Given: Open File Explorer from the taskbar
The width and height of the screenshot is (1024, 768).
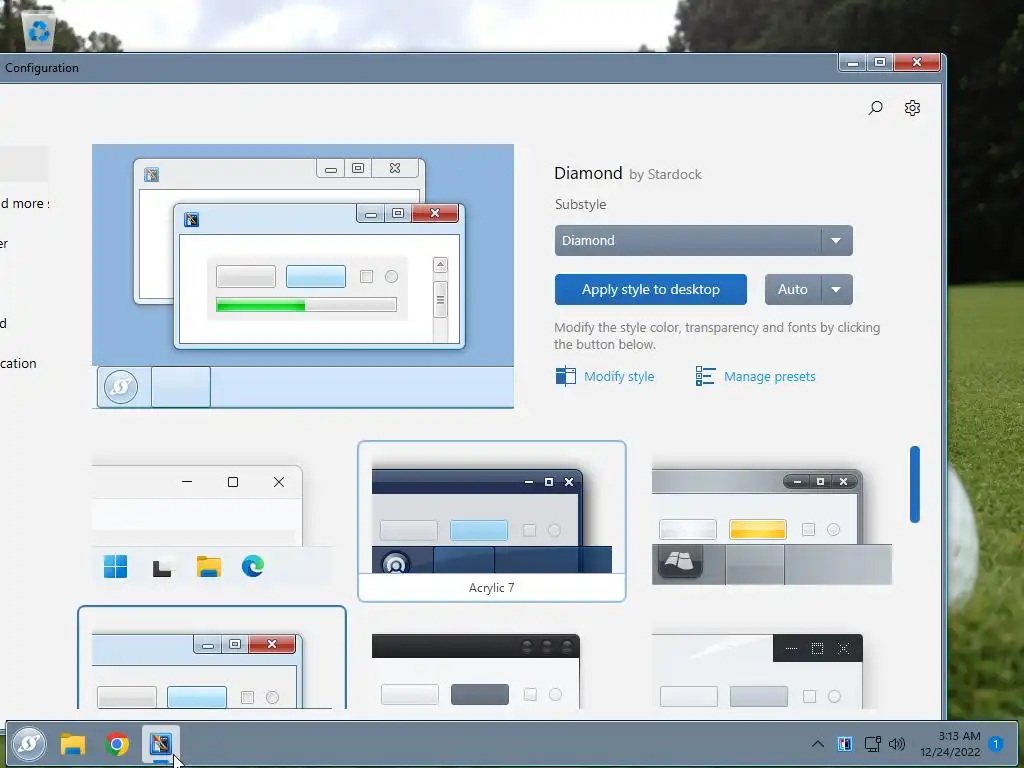Looking at the screenshot, I should coord(73,744).
